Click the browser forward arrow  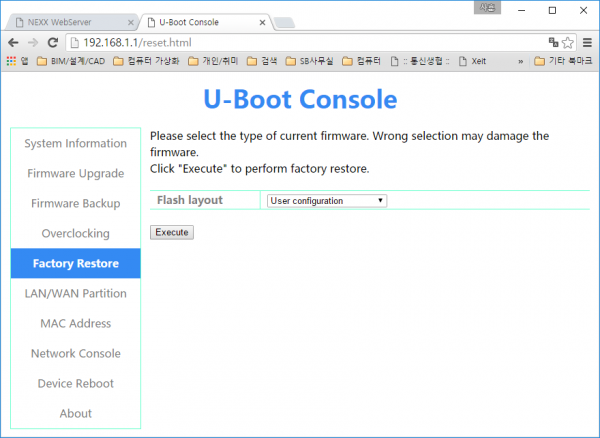pyautogui.click(x=33, y=42)
